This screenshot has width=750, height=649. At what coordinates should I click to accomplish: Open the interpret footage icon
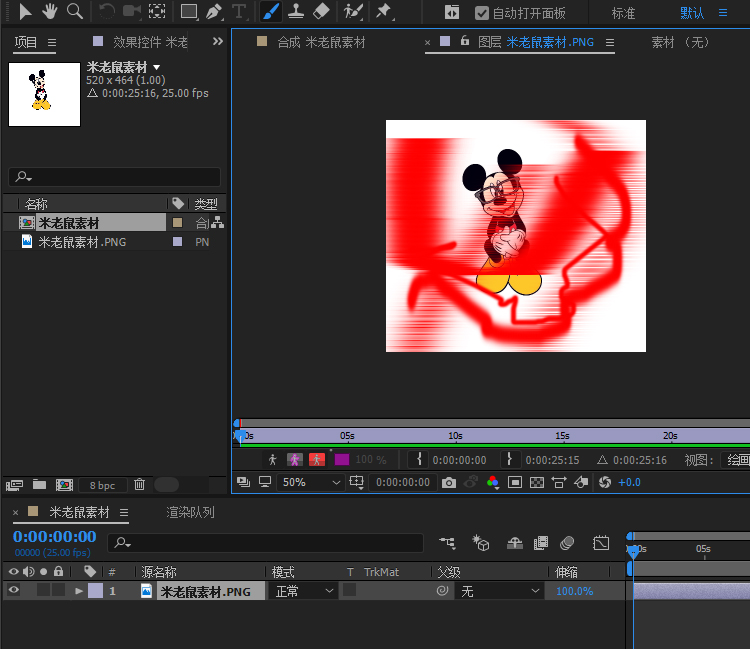pyautogui.click(x=14, y=485)
